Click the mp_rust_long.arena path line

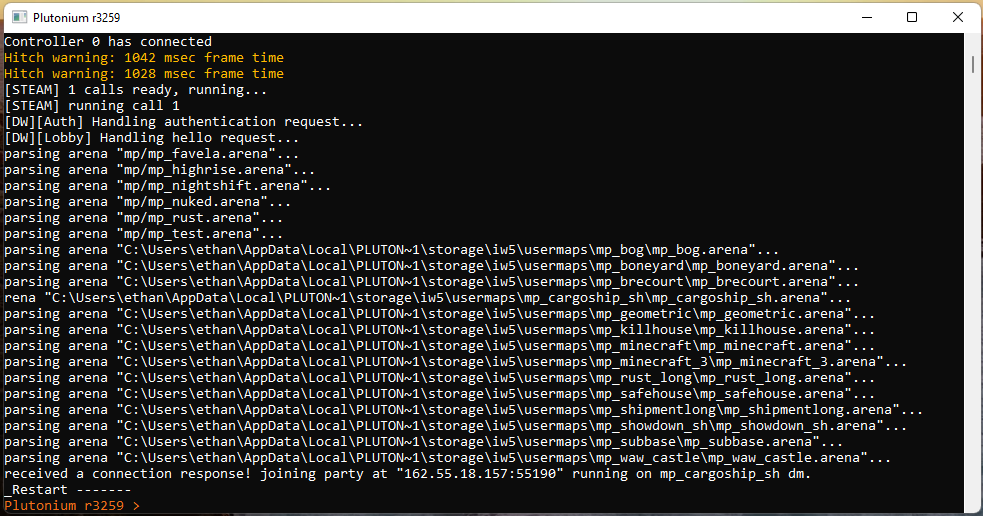tap(439, 377)
